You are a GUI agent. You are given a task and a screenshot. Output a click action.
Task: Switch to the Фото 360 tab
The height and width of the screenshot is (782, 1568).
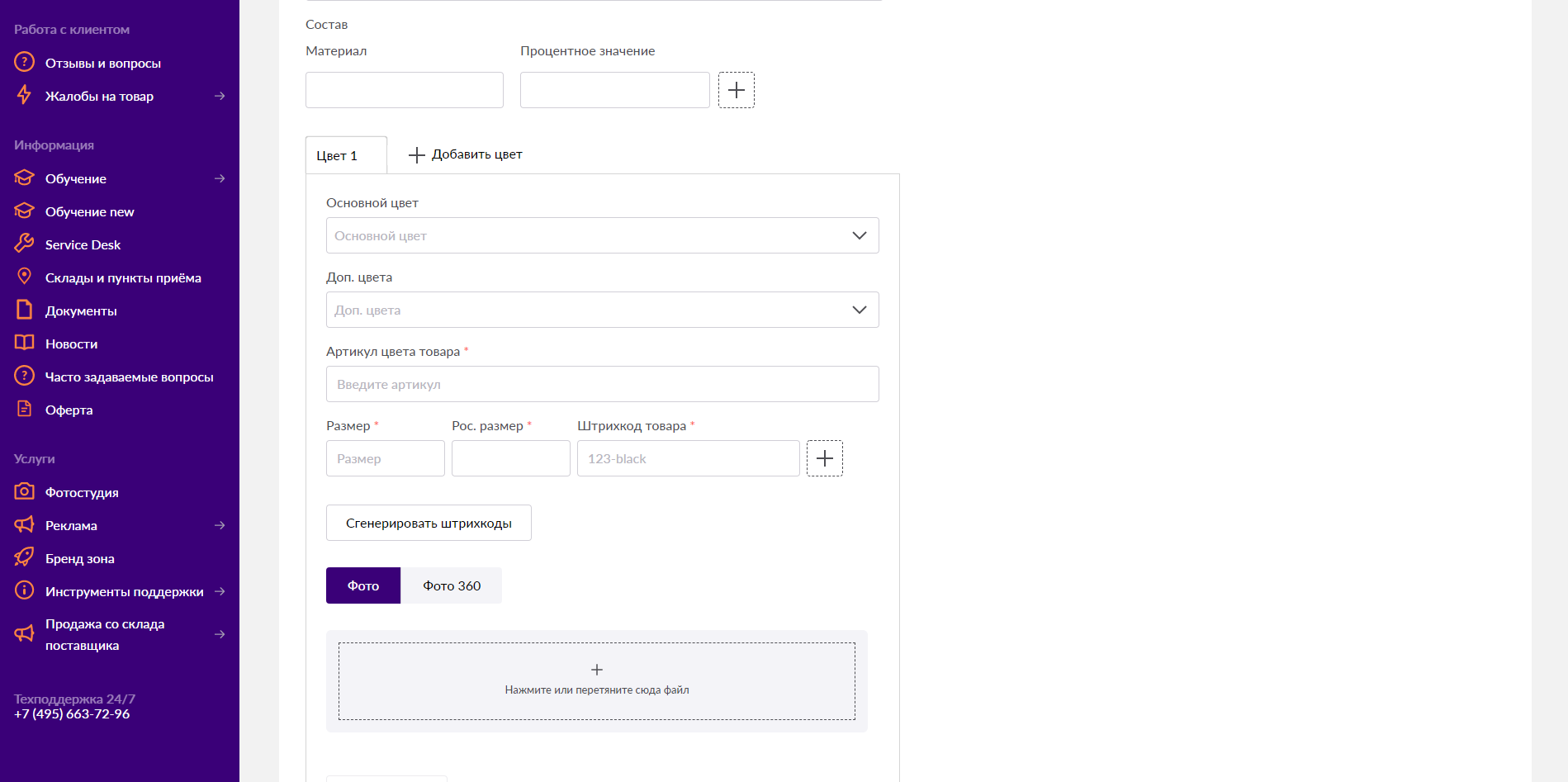452,585
